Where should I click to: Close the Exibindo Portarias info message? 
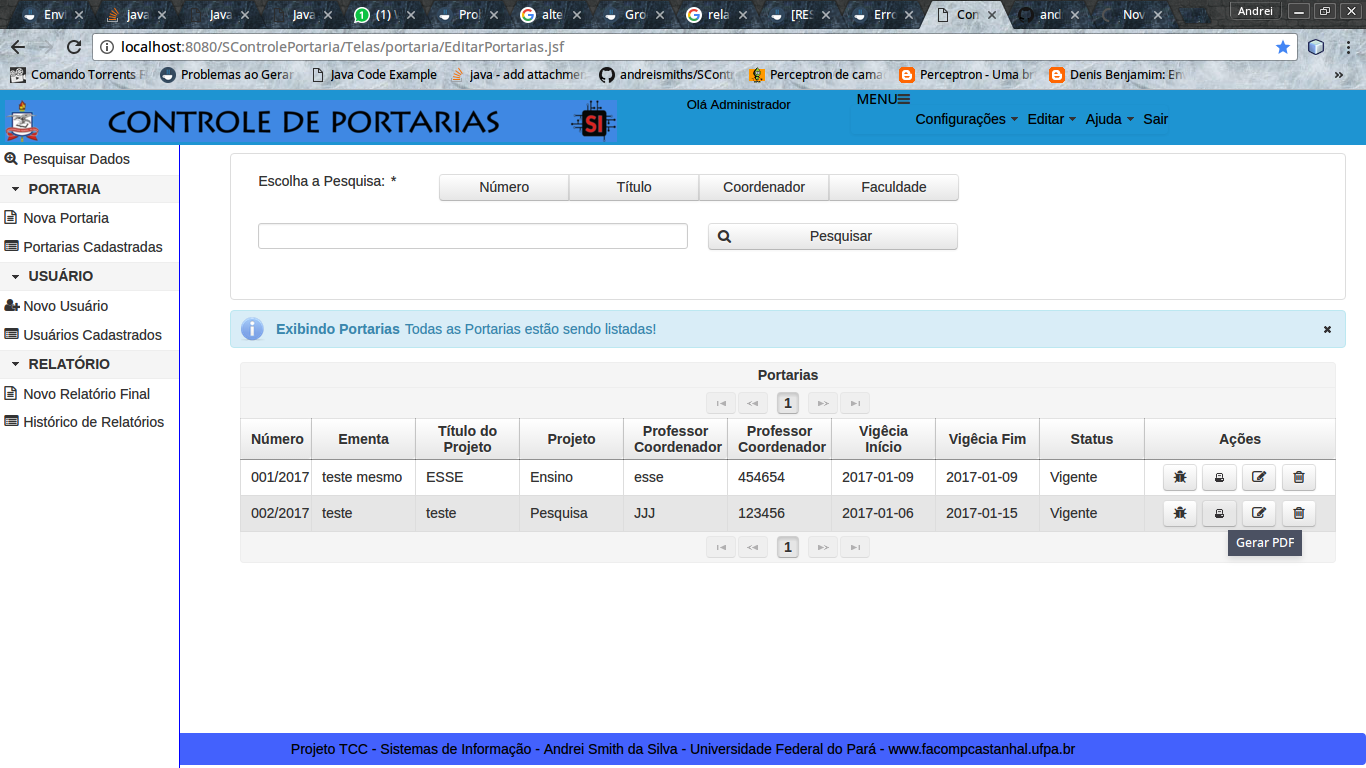point(1328,329)
